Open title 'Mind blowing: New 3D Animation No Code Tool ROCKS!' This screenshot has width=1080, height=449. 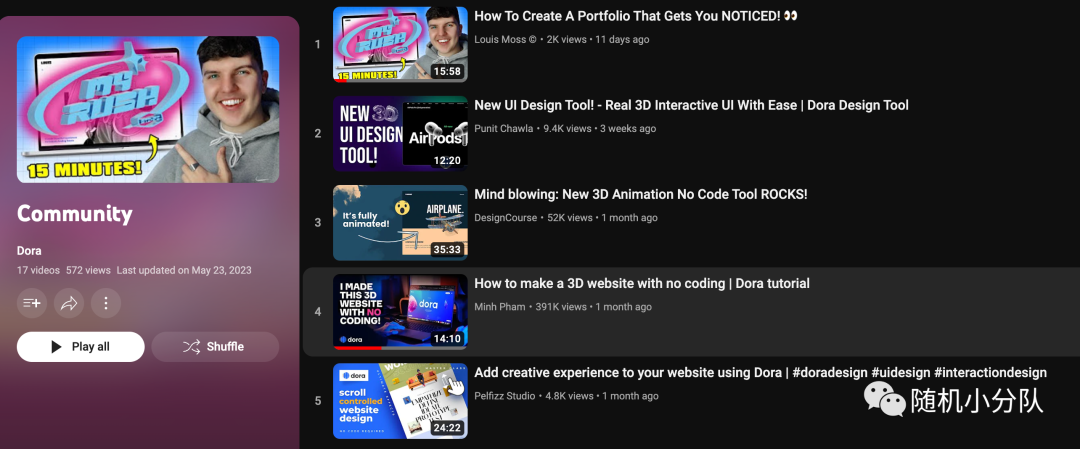(641, 194)
